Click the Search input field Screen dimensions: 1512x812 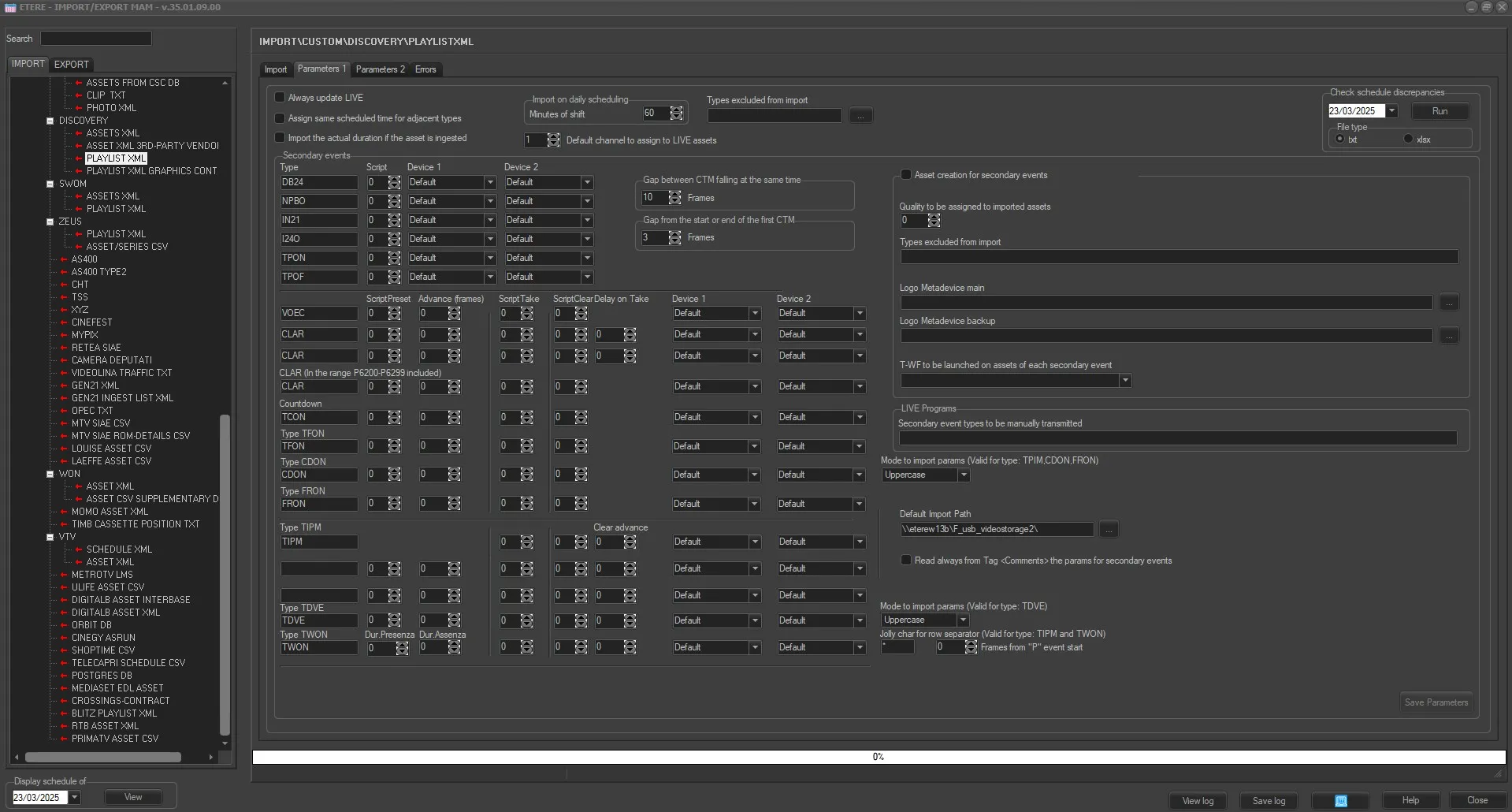pos(96,39)
